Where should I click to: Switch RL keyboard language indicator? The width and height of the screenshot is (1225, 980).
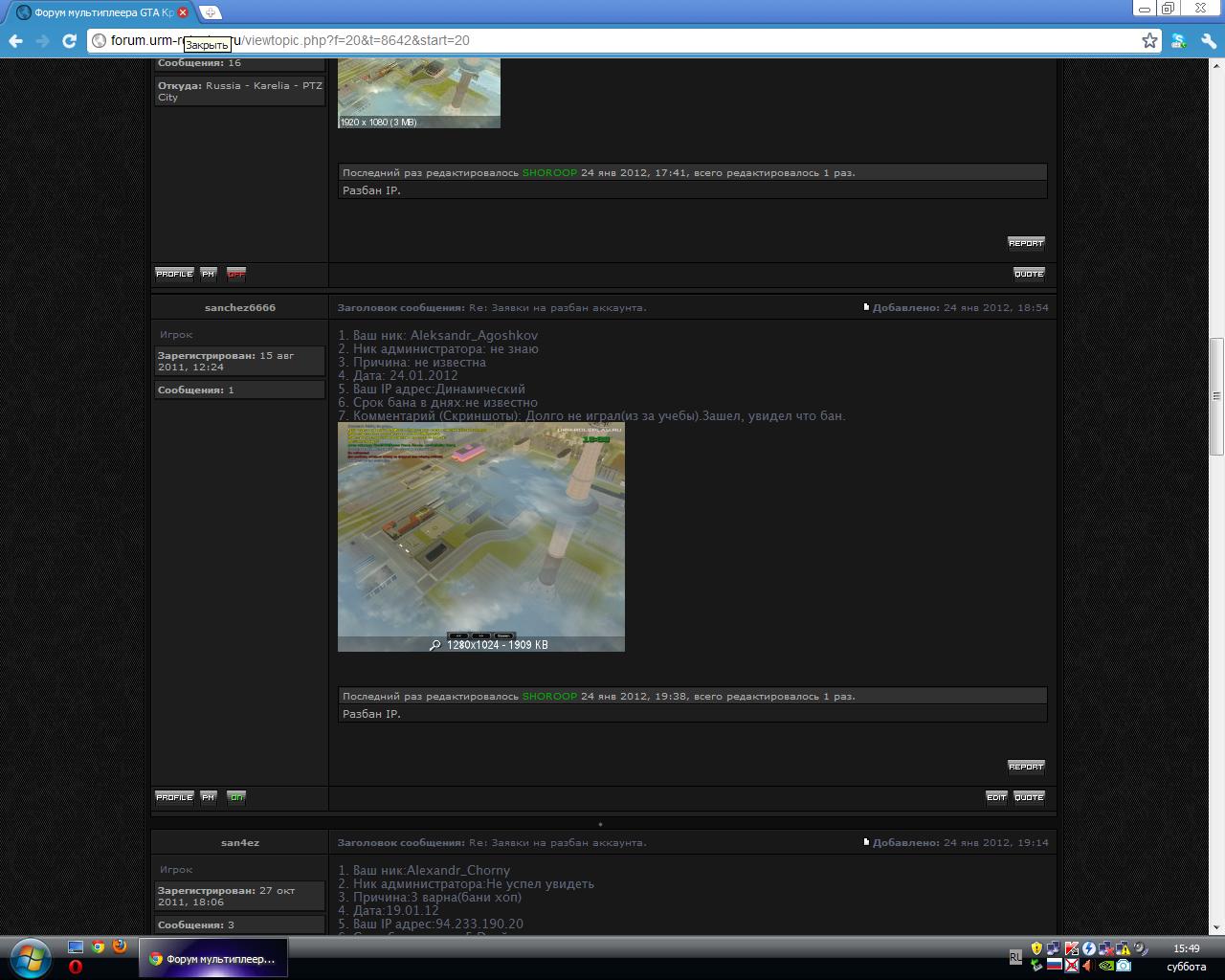pos(1015,957)
